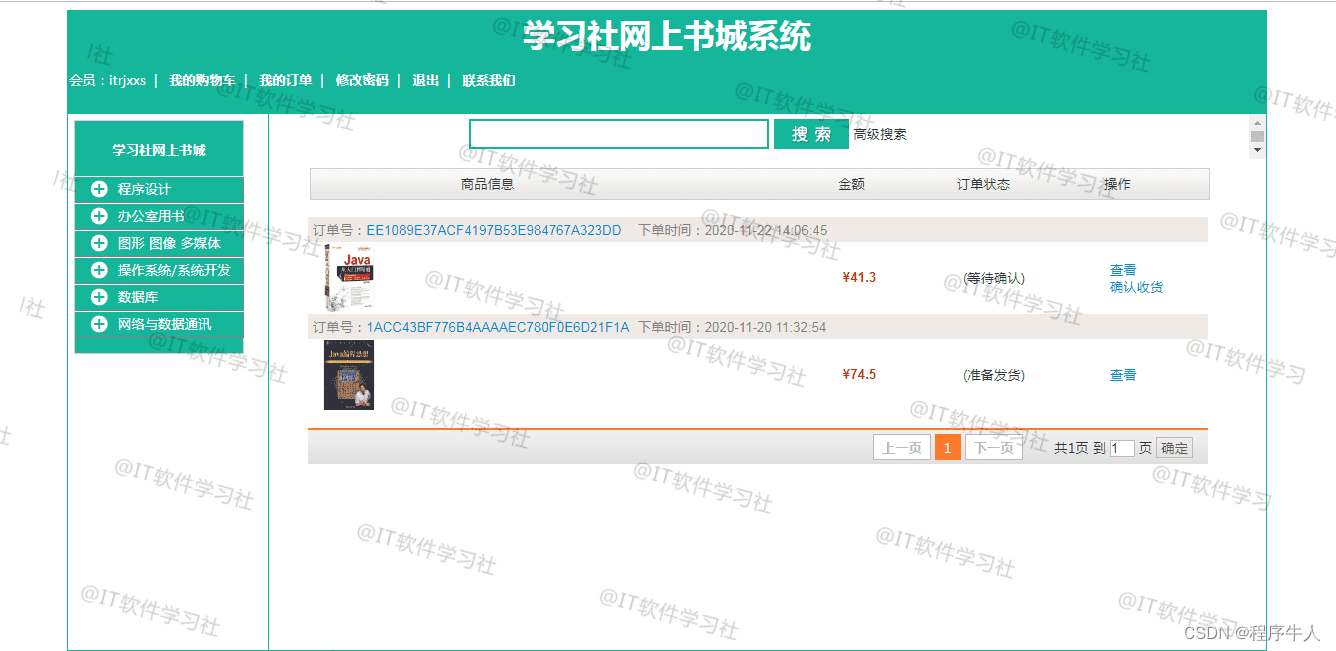Click the (等待确认) order status
The image size is (1336, 651).
(x=994, y=278)
